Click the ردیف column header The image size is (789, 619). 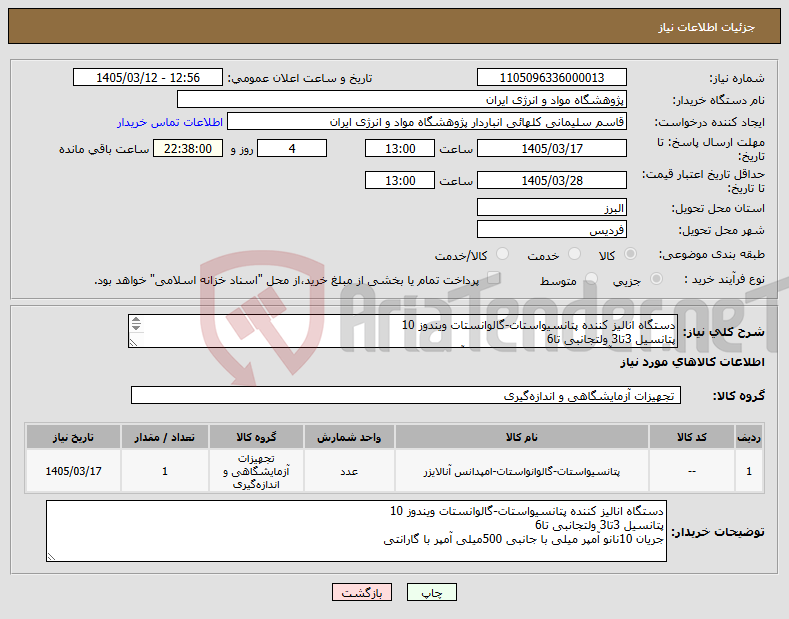pos(749,437)
